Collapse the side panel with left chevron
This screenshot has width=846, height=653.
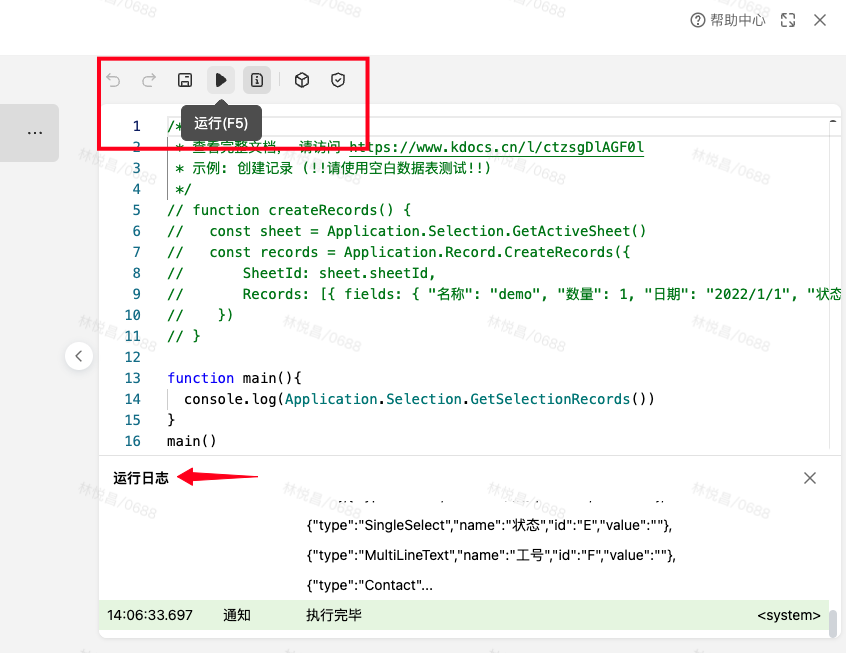[79, 355]
